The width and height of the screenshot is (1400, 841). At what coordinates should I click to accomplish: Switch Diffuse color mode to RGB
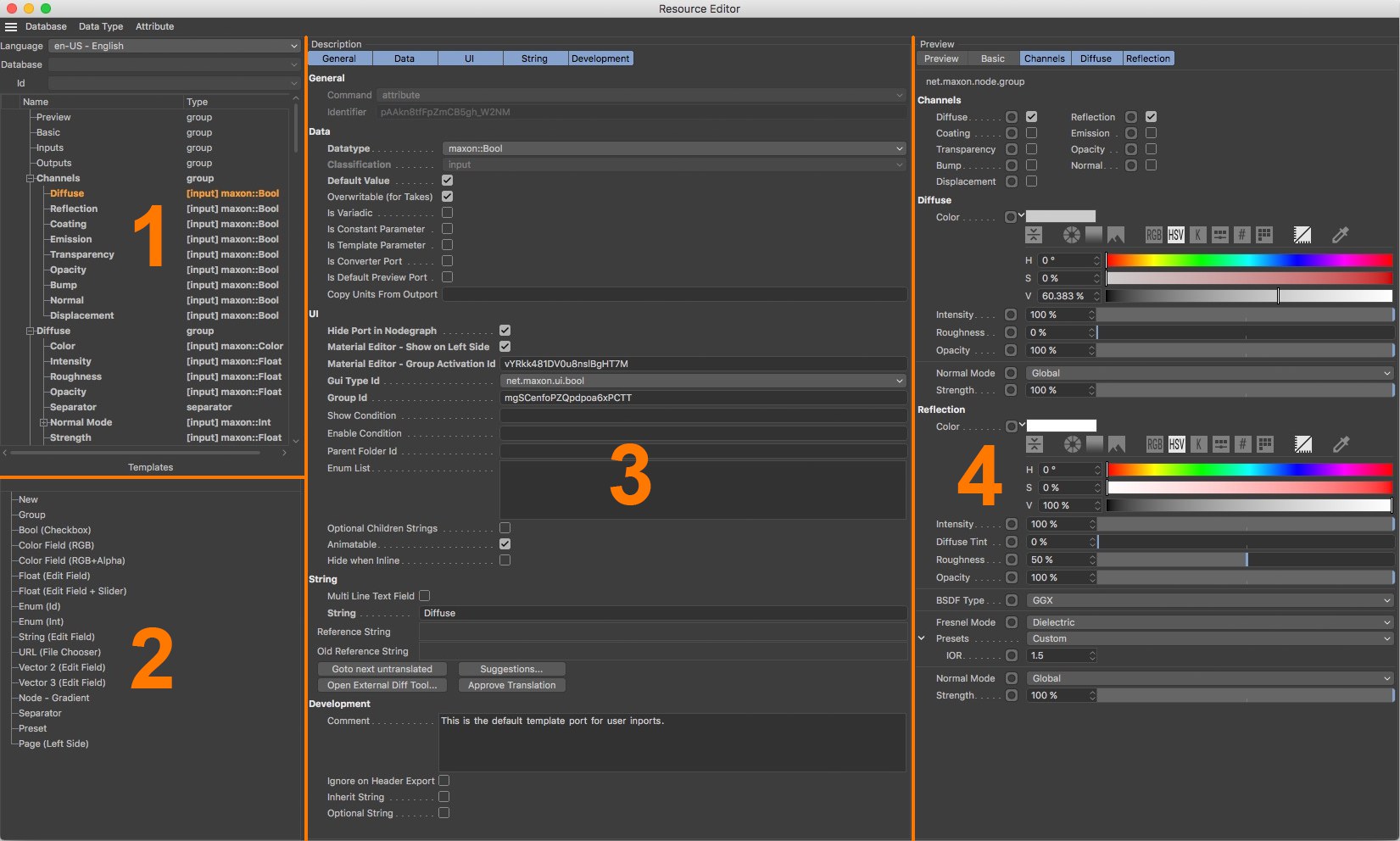coord(1154,235)
